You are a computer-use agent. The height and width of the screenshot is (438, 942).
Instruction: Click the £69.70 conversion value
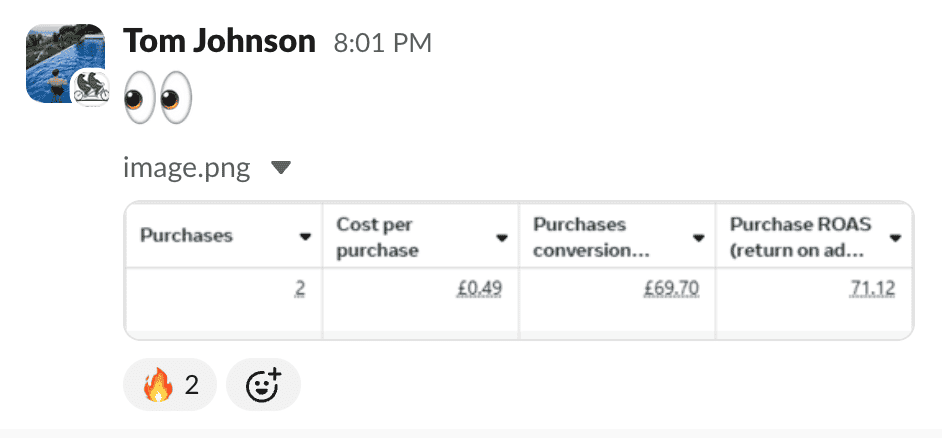tap(672, 290)
